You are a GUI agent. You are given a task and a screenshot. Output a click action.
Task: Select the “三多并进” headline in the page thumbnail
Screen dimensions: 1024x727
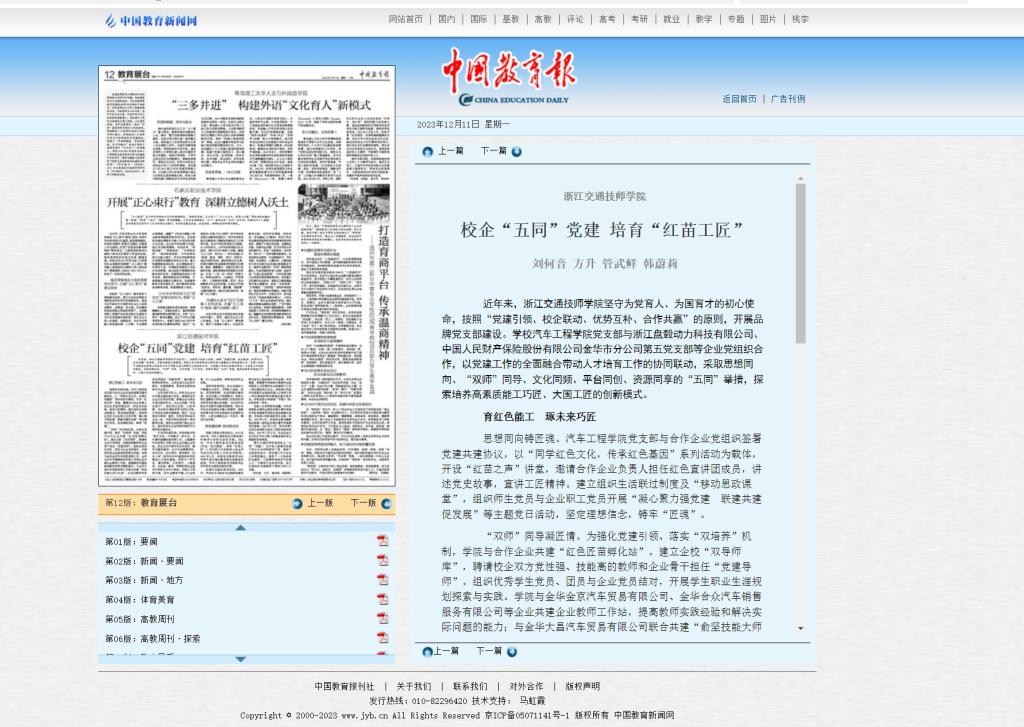point(271,105)
